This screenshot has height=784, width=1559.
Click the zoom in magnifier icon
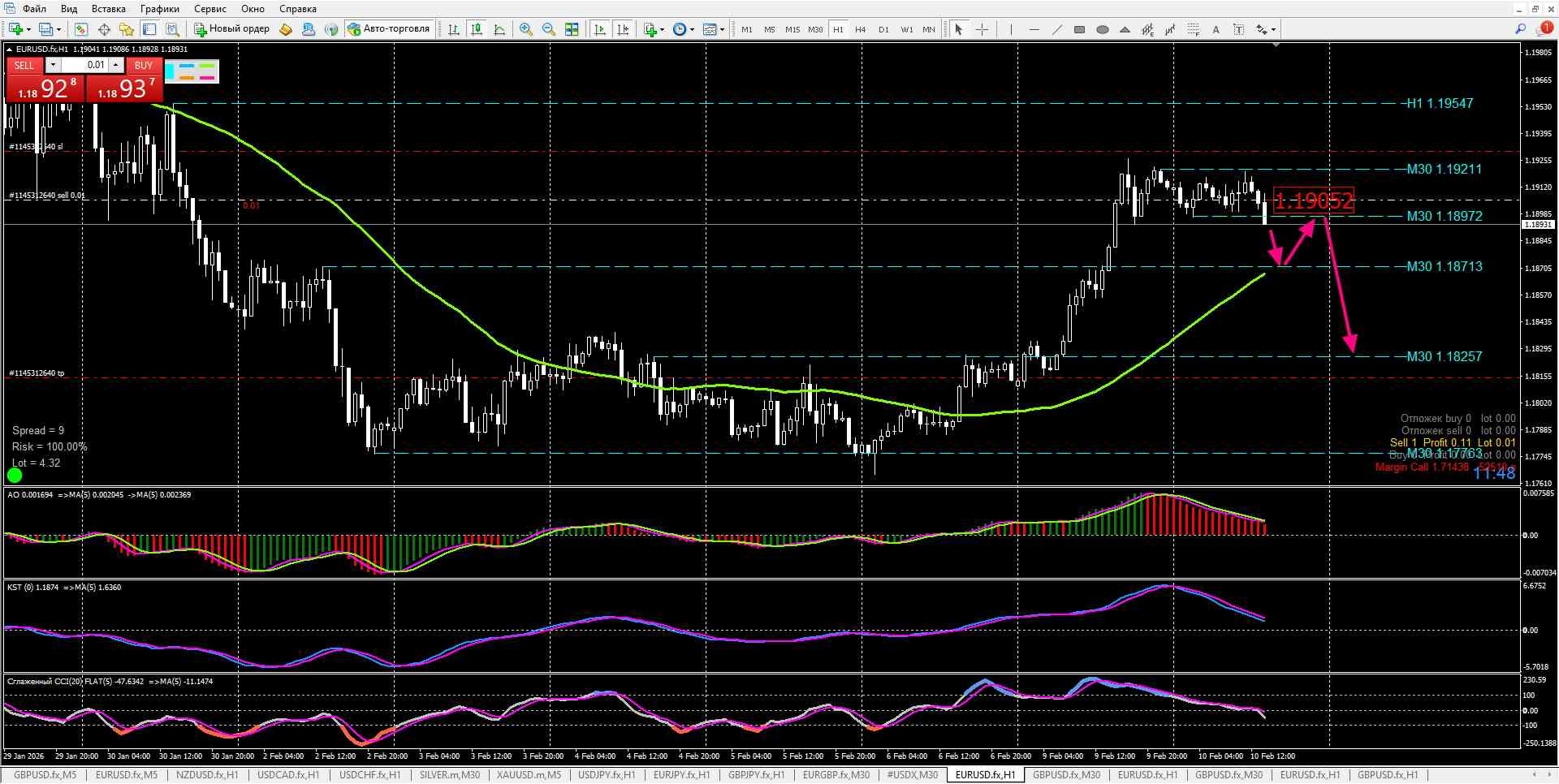point(526,29)
